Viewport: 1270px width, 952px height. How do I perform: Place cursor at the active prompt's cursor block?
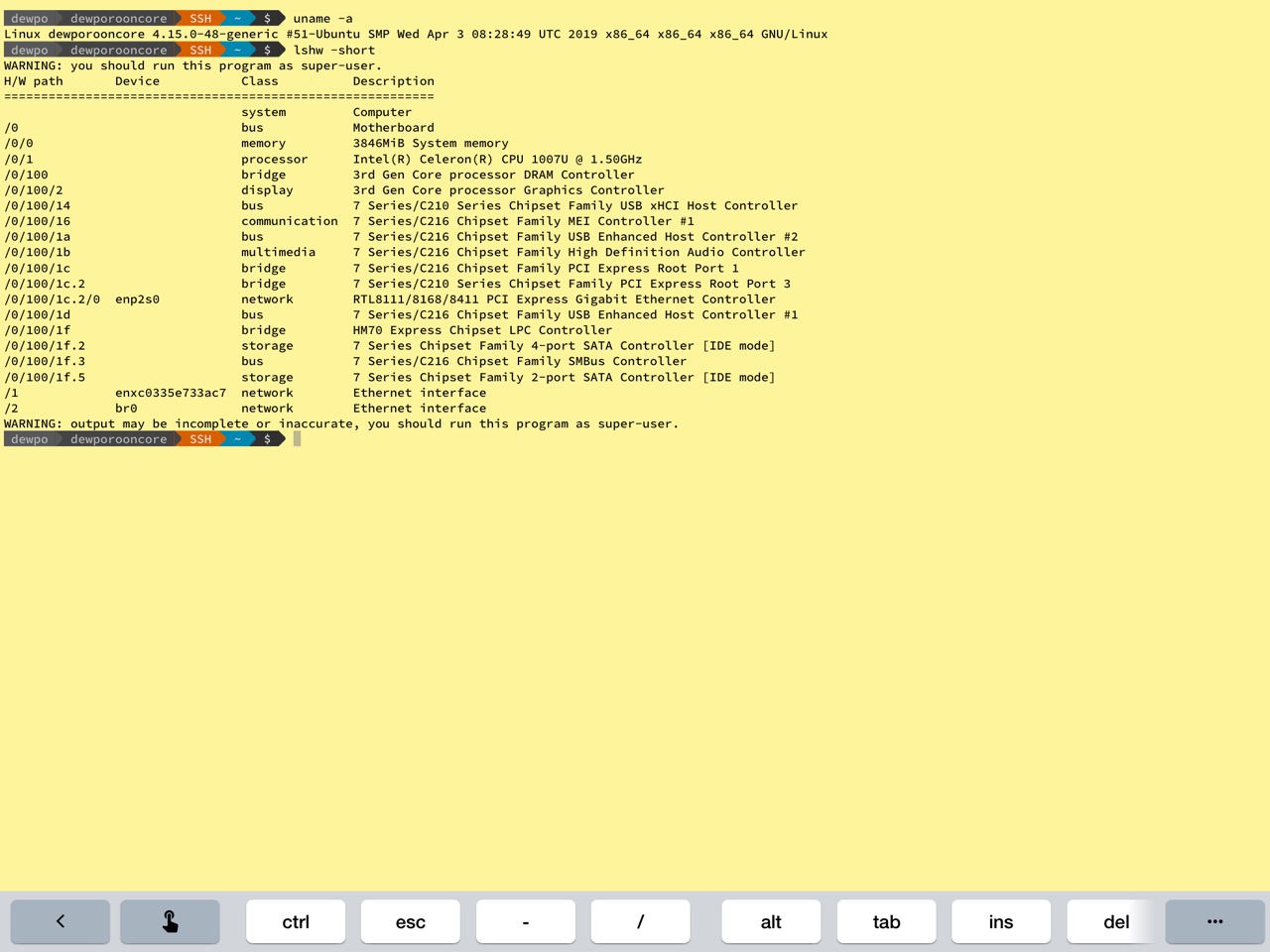click(297, 439)
